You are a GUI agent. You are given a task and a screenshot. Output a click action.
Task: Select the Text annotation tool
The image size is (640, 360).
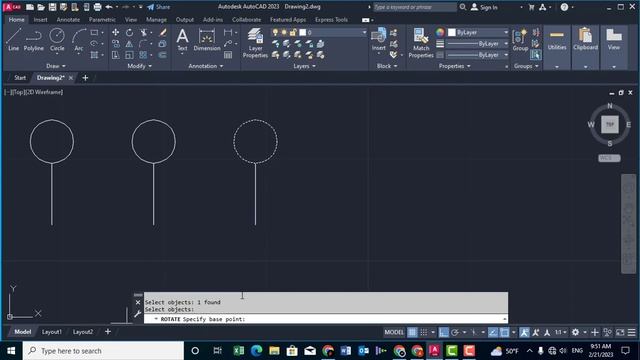coord(182,40)
